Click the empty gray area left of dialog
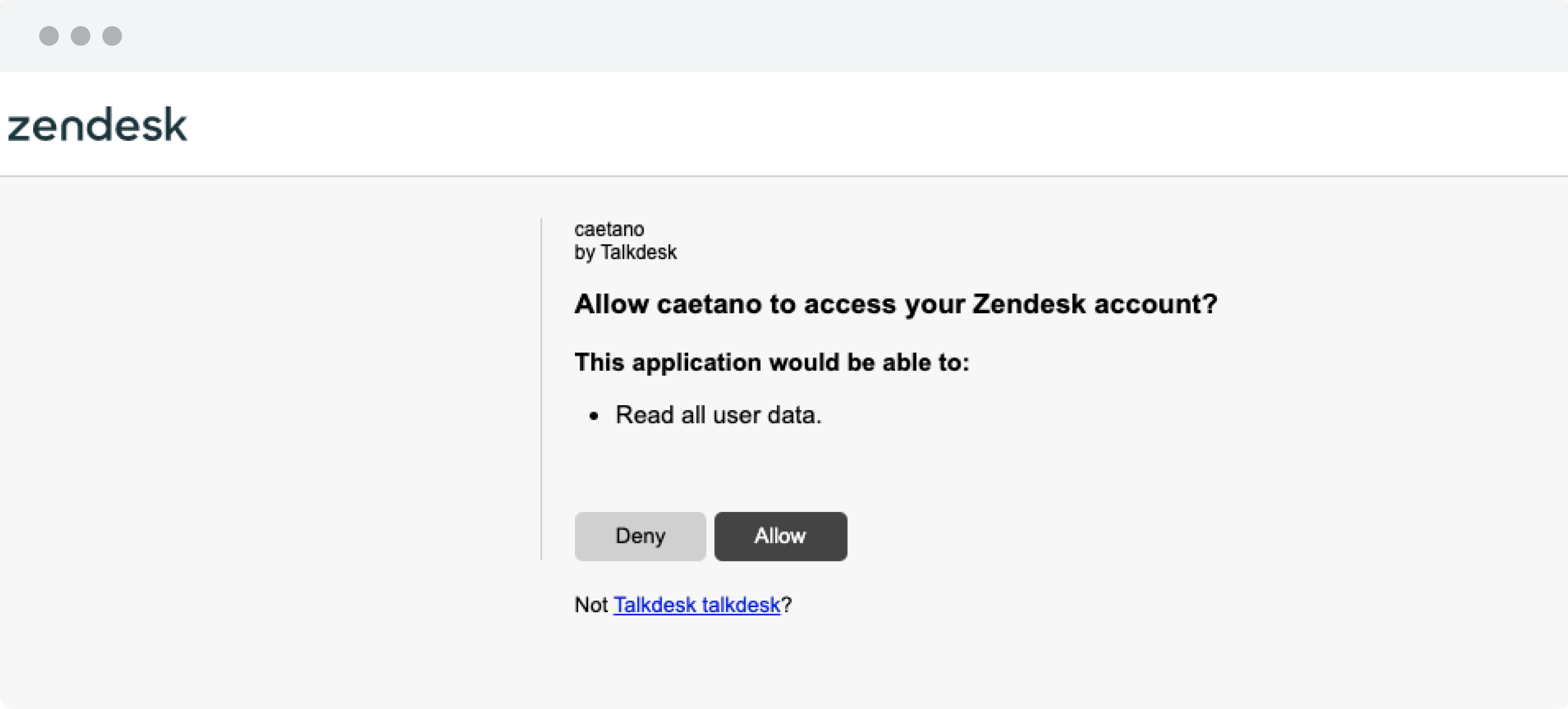 (x=268, y=426)
